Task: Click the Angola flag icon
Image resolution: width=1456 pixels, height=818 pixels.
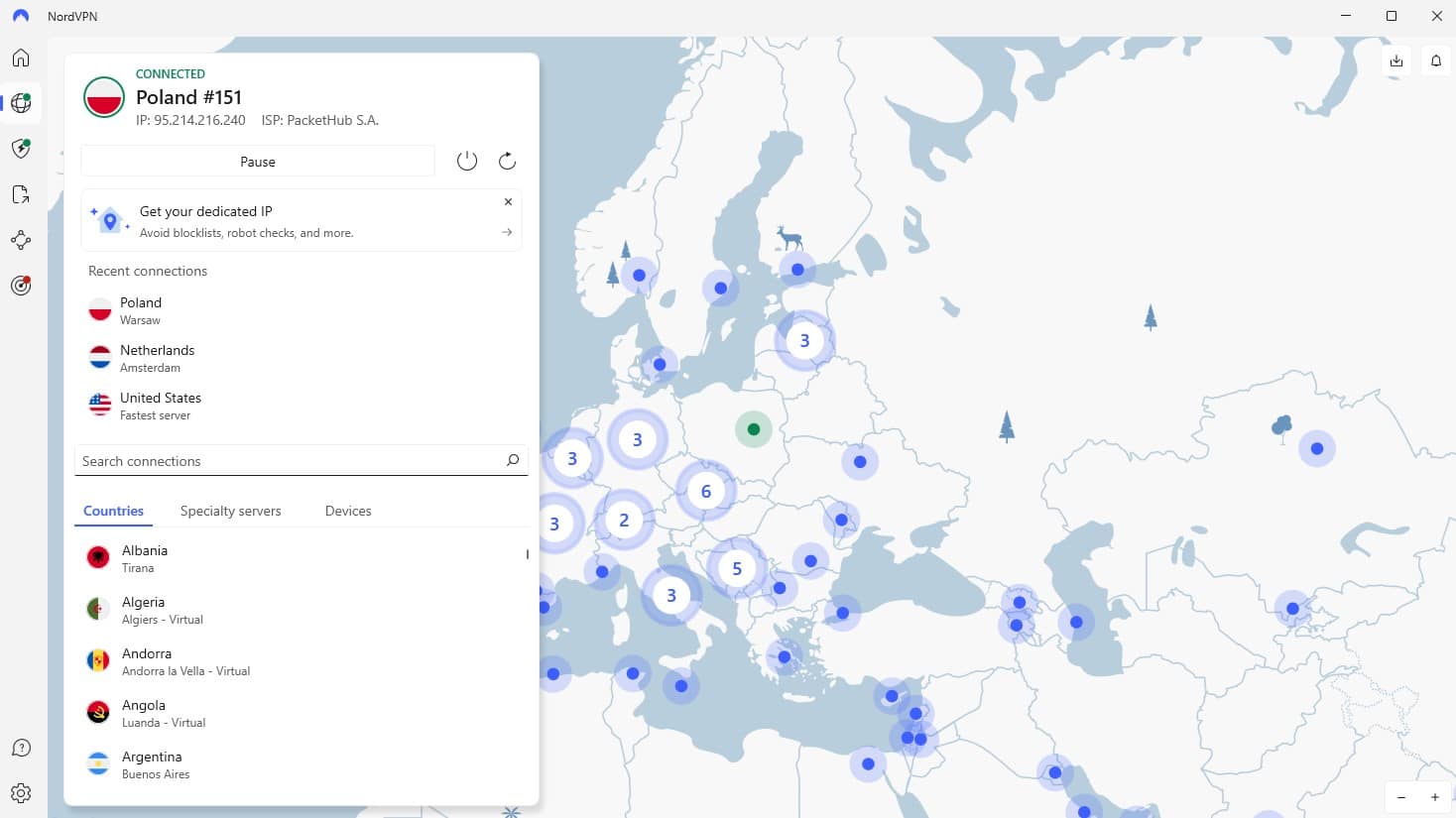Action: [98, 712]
